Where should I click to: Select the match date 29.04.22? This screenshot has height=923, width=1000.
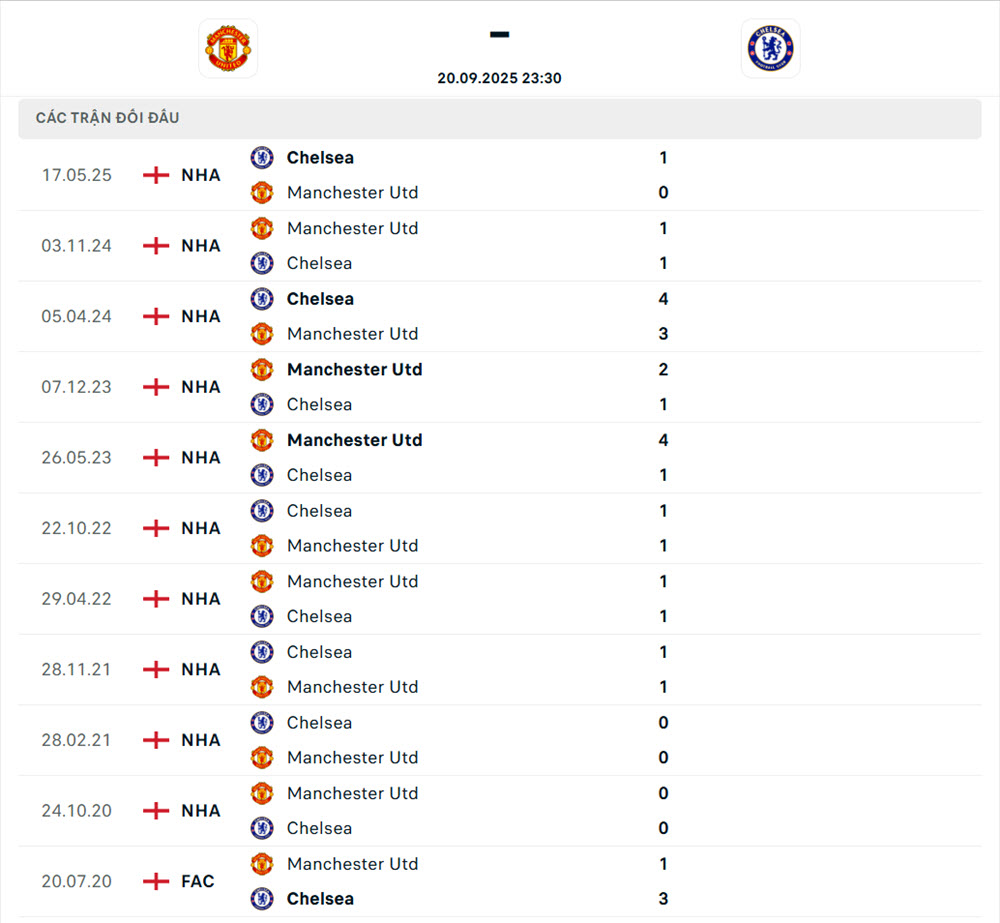pos(76,598)
